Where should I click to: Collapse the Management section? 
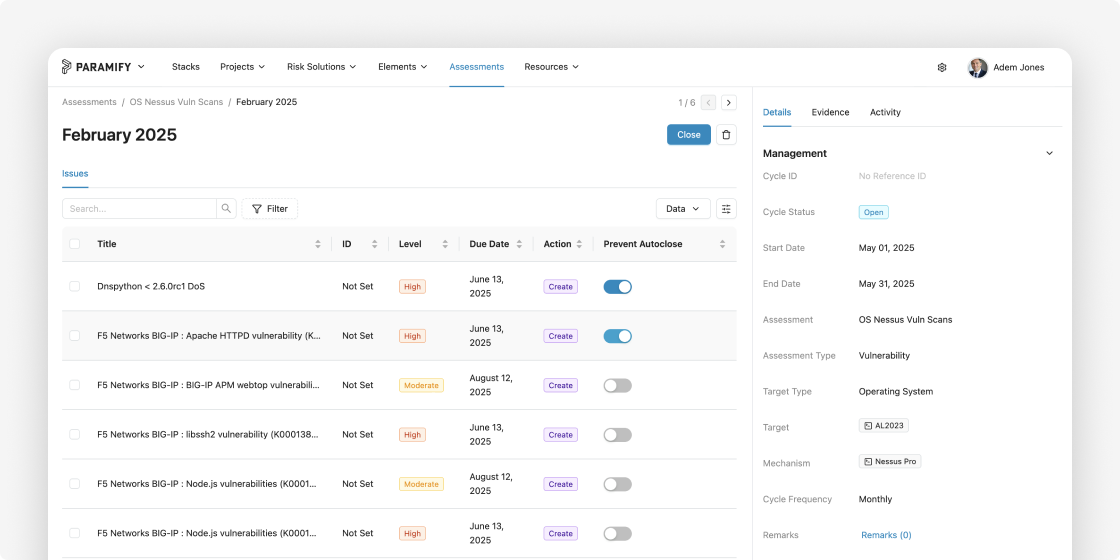point(1049,154)
